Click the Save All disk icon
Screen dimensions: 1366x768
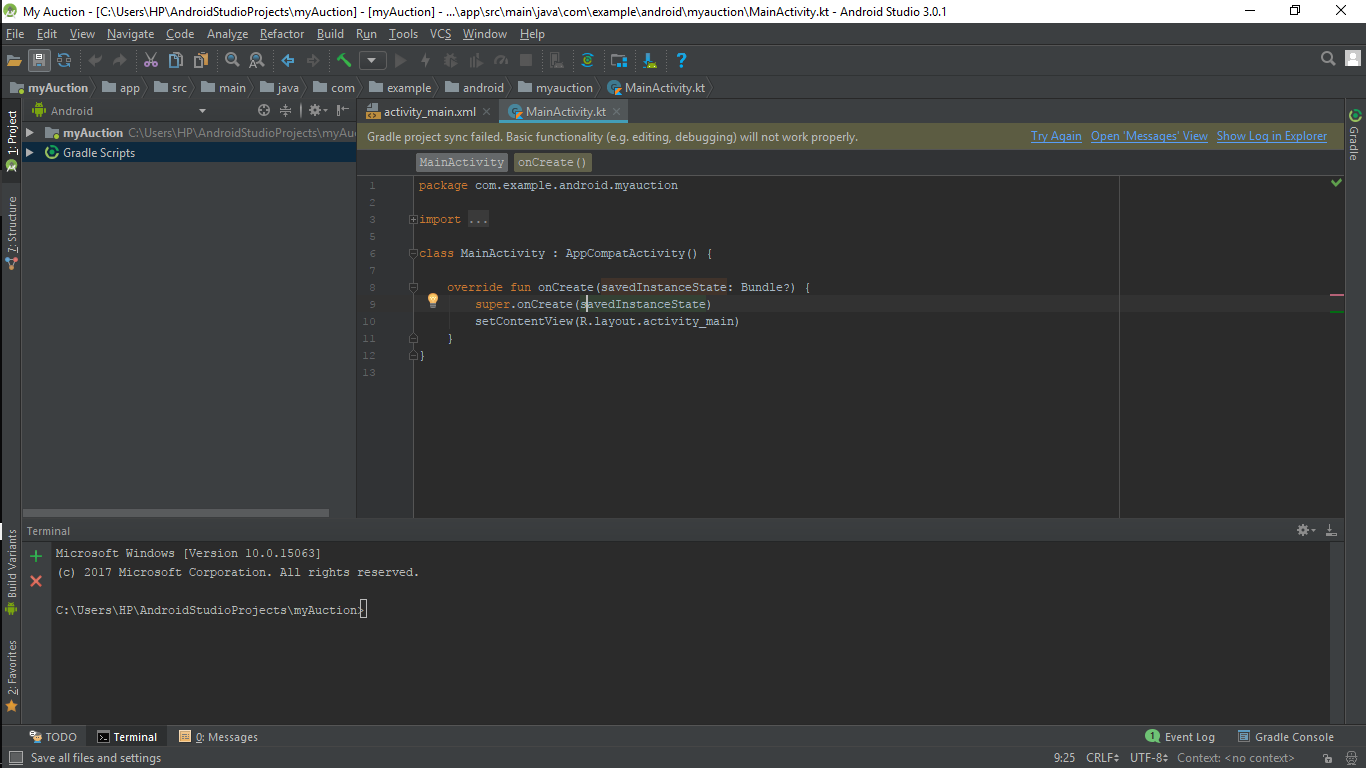click(39, 60)
